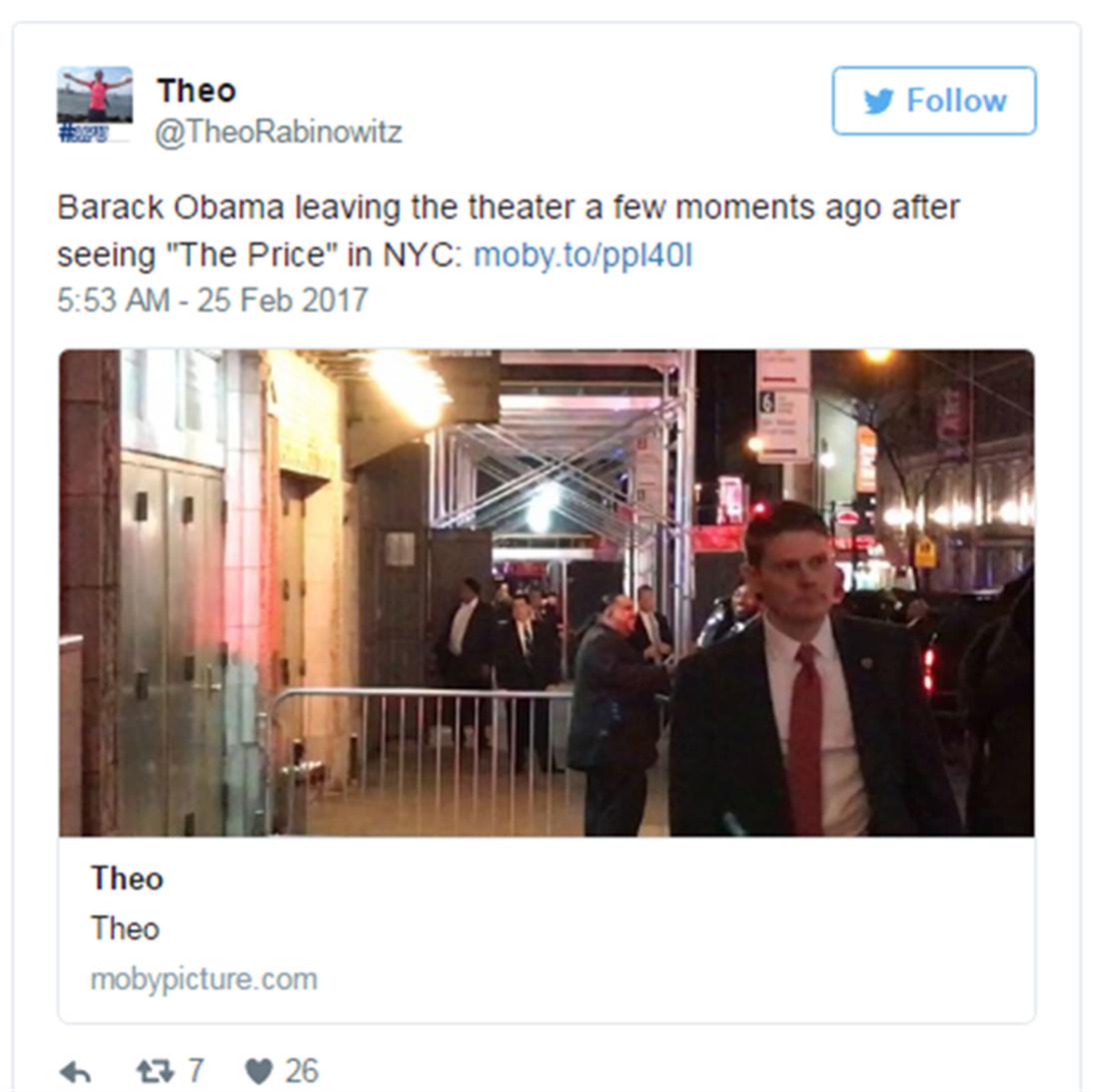Follow the @TheoRabinowitz account
This screenshot has height=1092, width=1099.
(x=933, y=101)
